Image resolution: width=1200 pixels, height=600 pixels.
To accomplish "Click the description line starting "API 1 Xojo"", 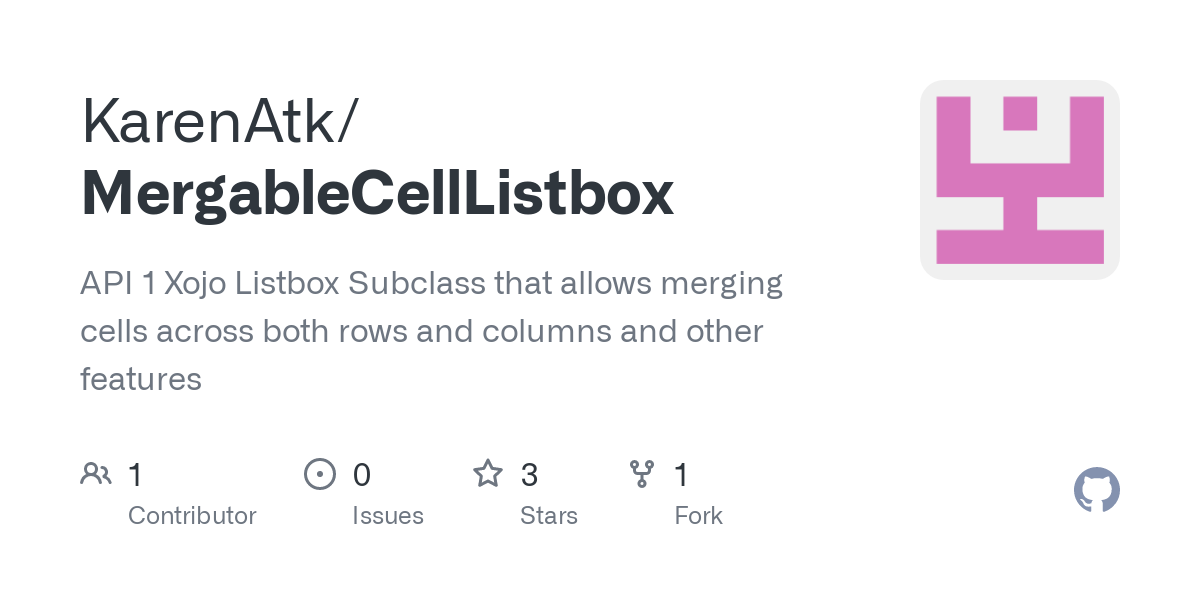I will point(431,284).
